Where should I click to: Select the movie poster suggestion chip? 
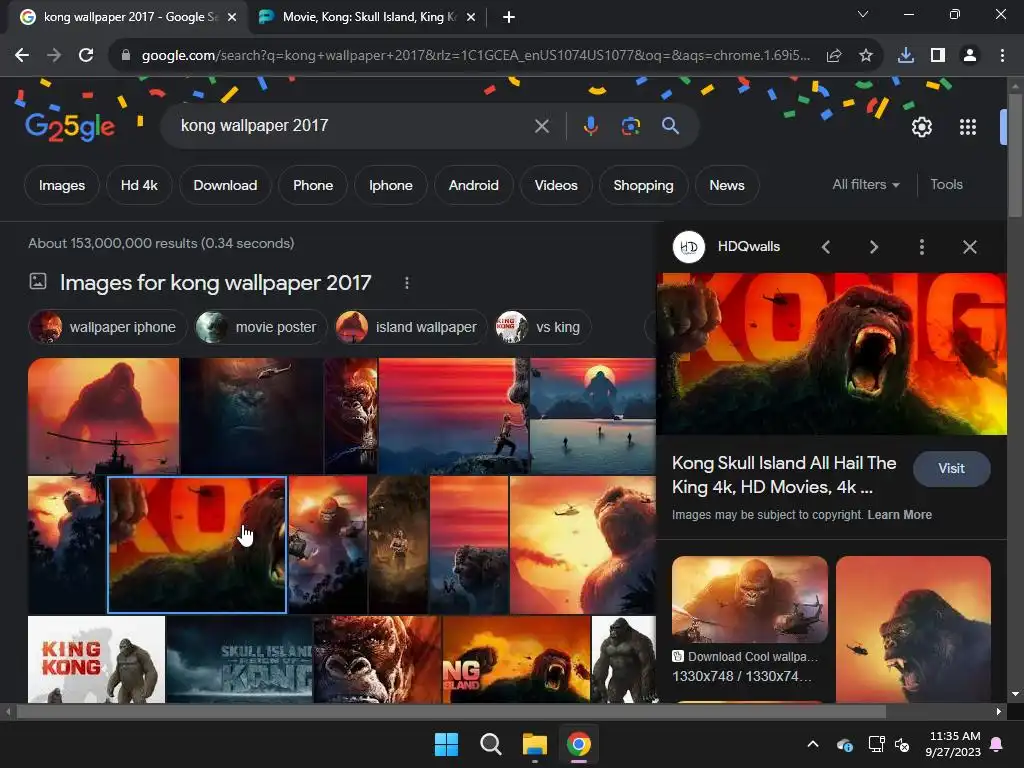point(261,327)
